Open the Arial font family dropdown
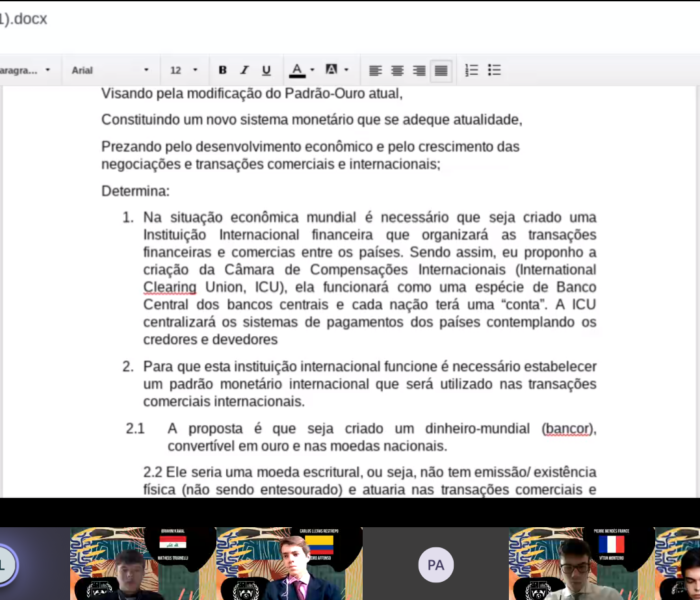This screenshot has height=600, width=700. tap(109, 70)
